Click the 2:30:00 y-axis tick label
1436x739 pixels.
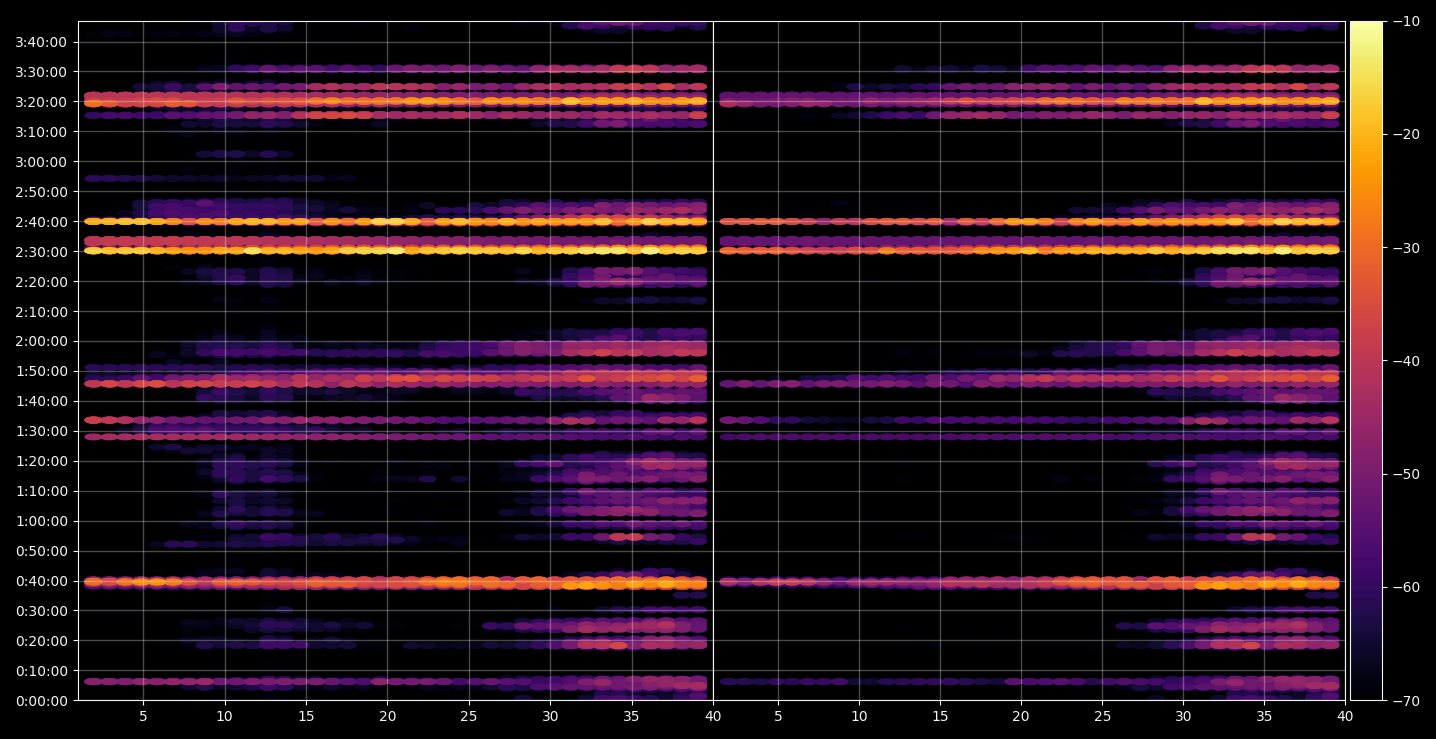click(41, 252)
